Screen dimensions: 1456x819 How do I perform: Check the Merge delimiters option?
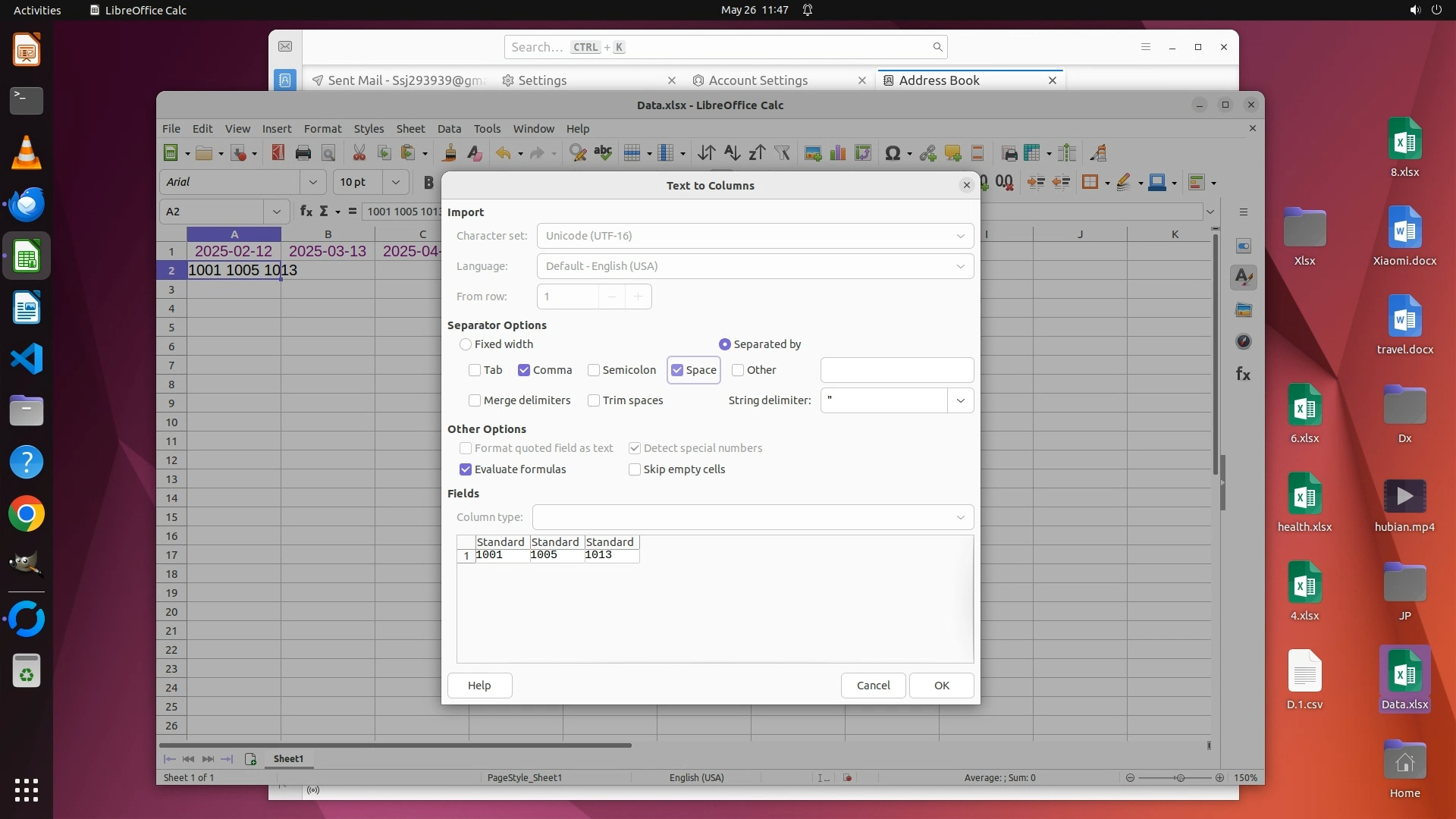coord(475,400)
